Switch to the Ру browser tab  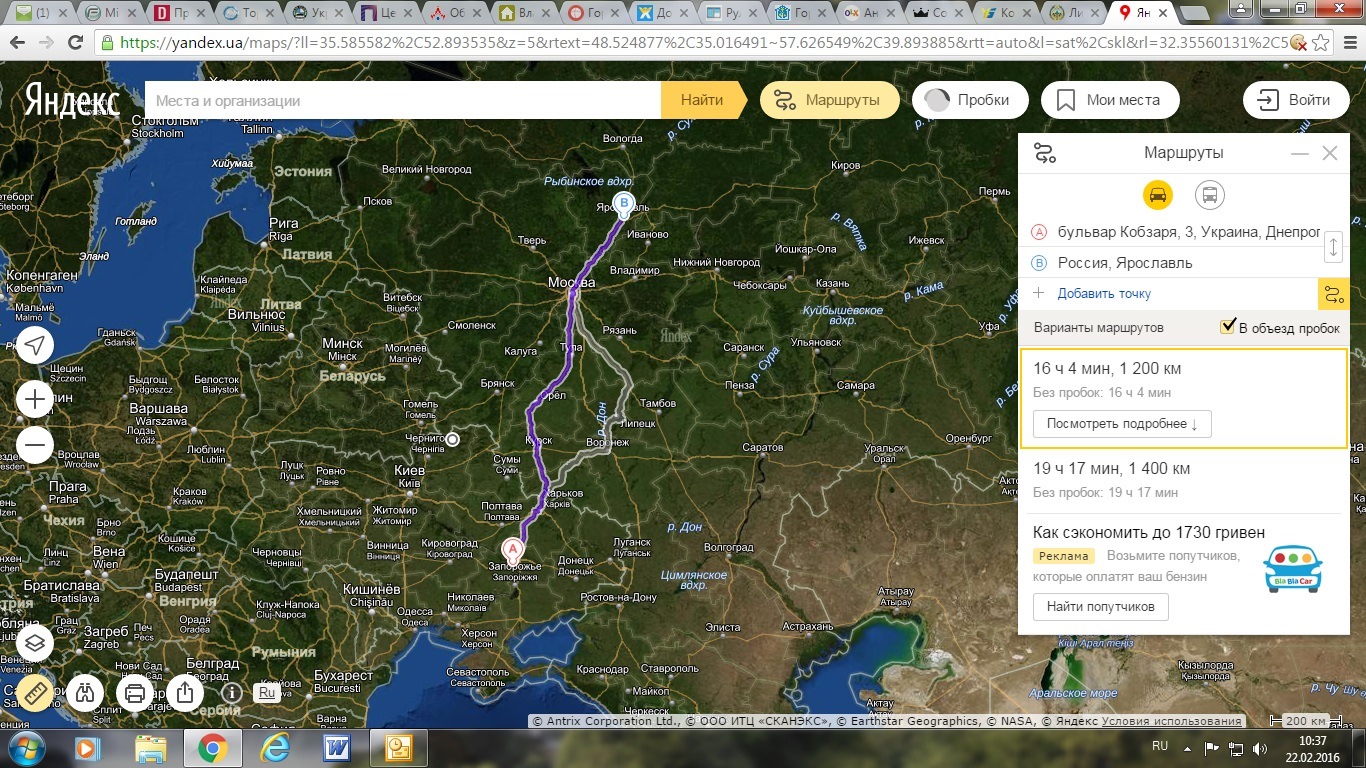[732, 14]
